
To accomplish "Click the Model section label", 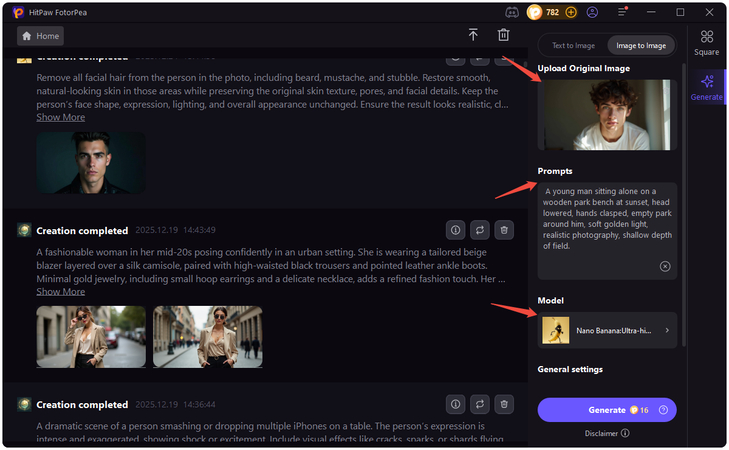I will [x=551, y=301].
